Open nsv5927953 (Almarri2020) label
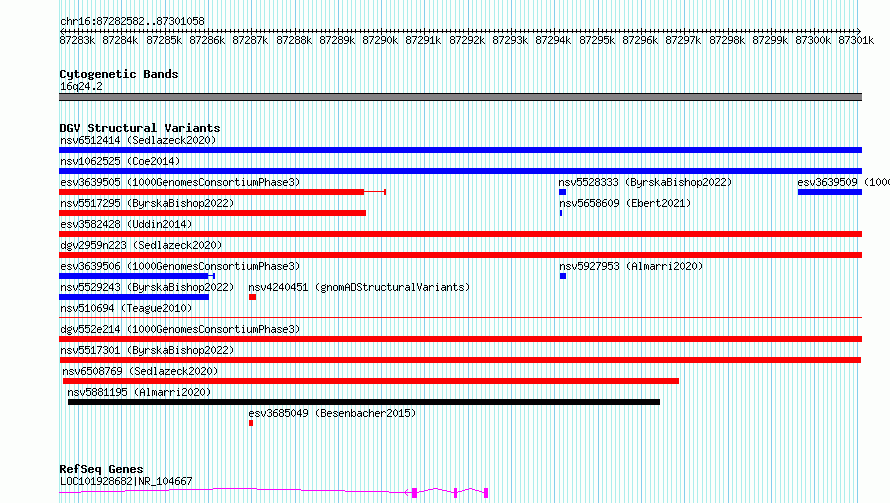 (631, 266)
